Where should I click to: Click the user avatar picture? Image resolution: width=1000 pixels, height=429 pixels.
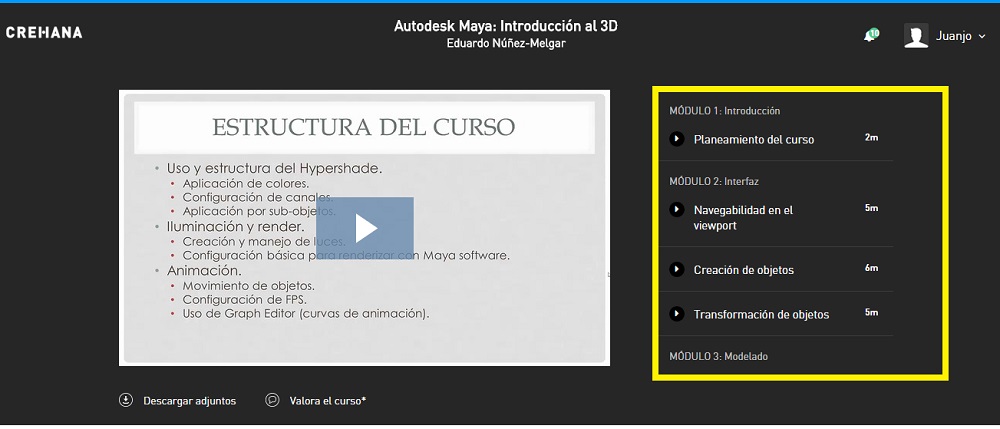916,36
